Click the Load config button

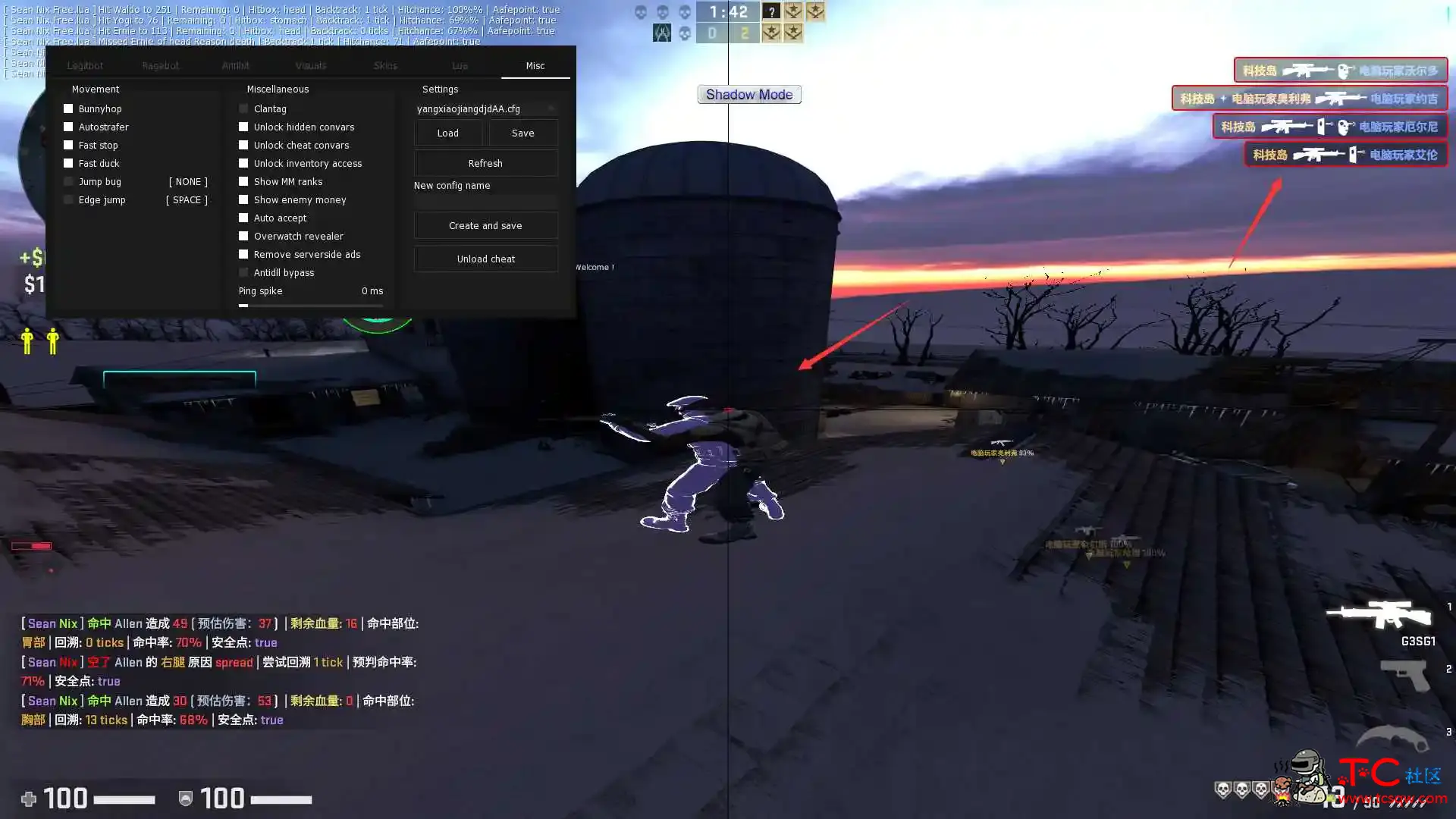pos(448,133)
